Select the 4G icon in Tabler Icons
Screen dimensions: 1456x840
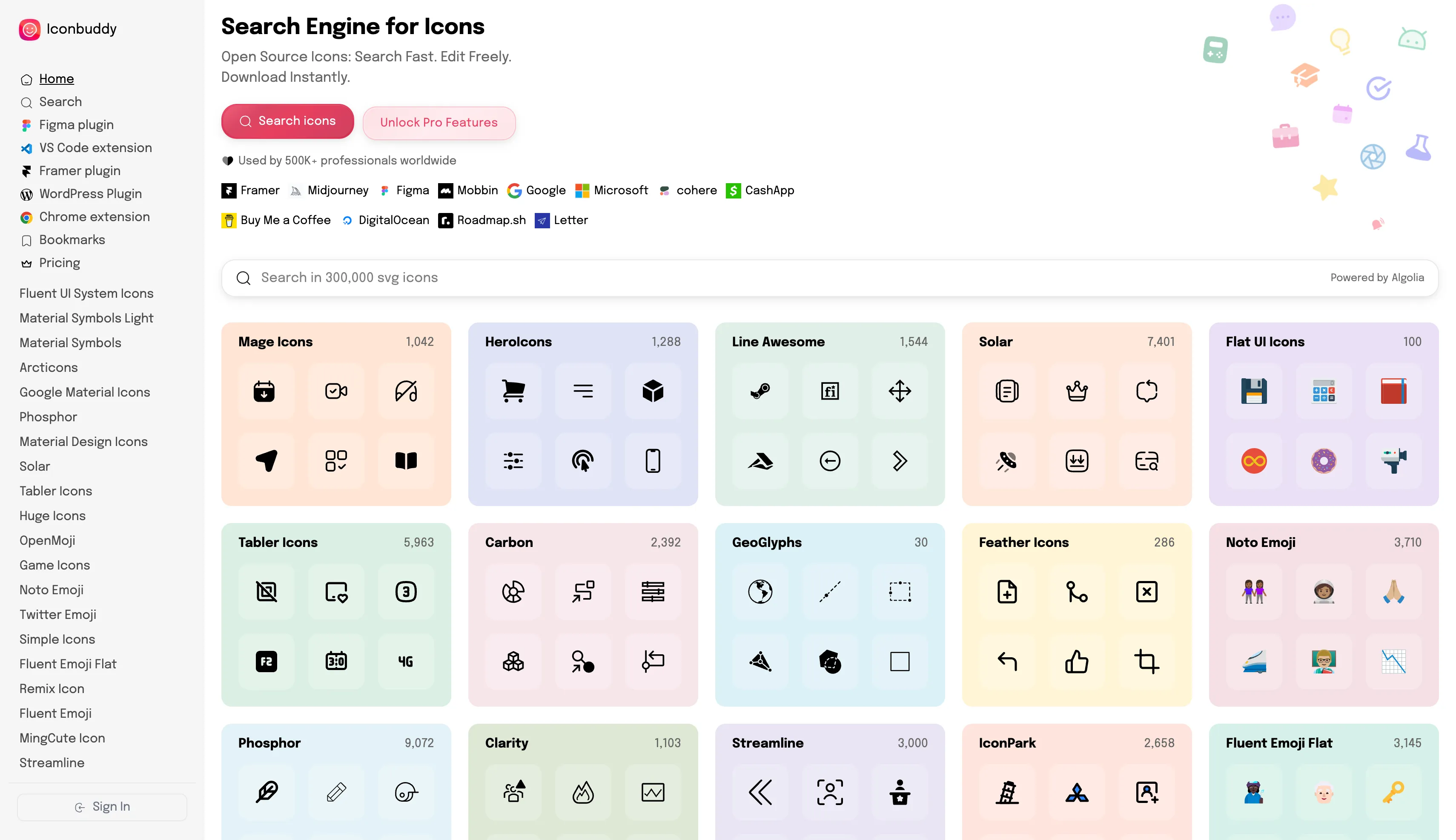pos(405,661)
